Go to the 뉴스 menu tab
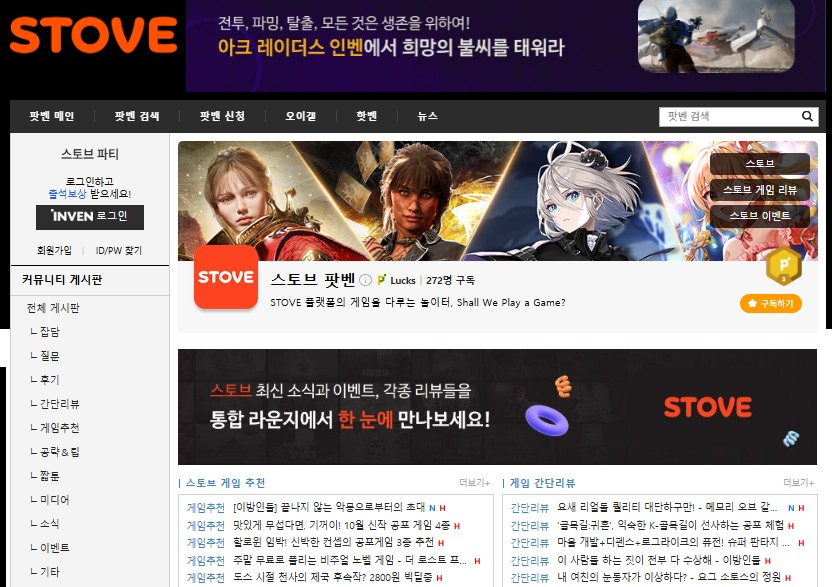Viewport: 832px width, 587px height. [427, 116]
